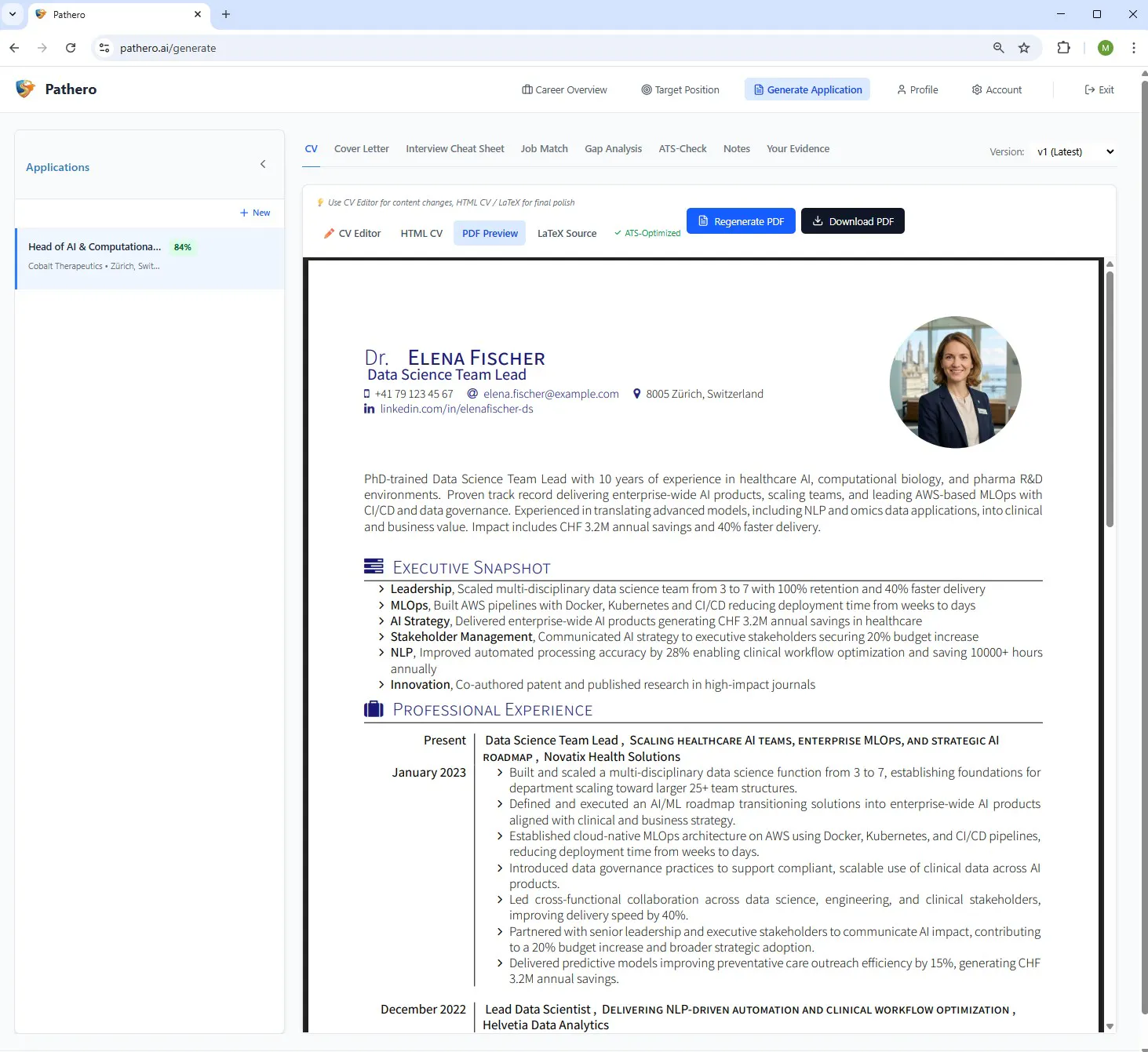Click the "Novatix Health Solutions" company text

[612, 757]
